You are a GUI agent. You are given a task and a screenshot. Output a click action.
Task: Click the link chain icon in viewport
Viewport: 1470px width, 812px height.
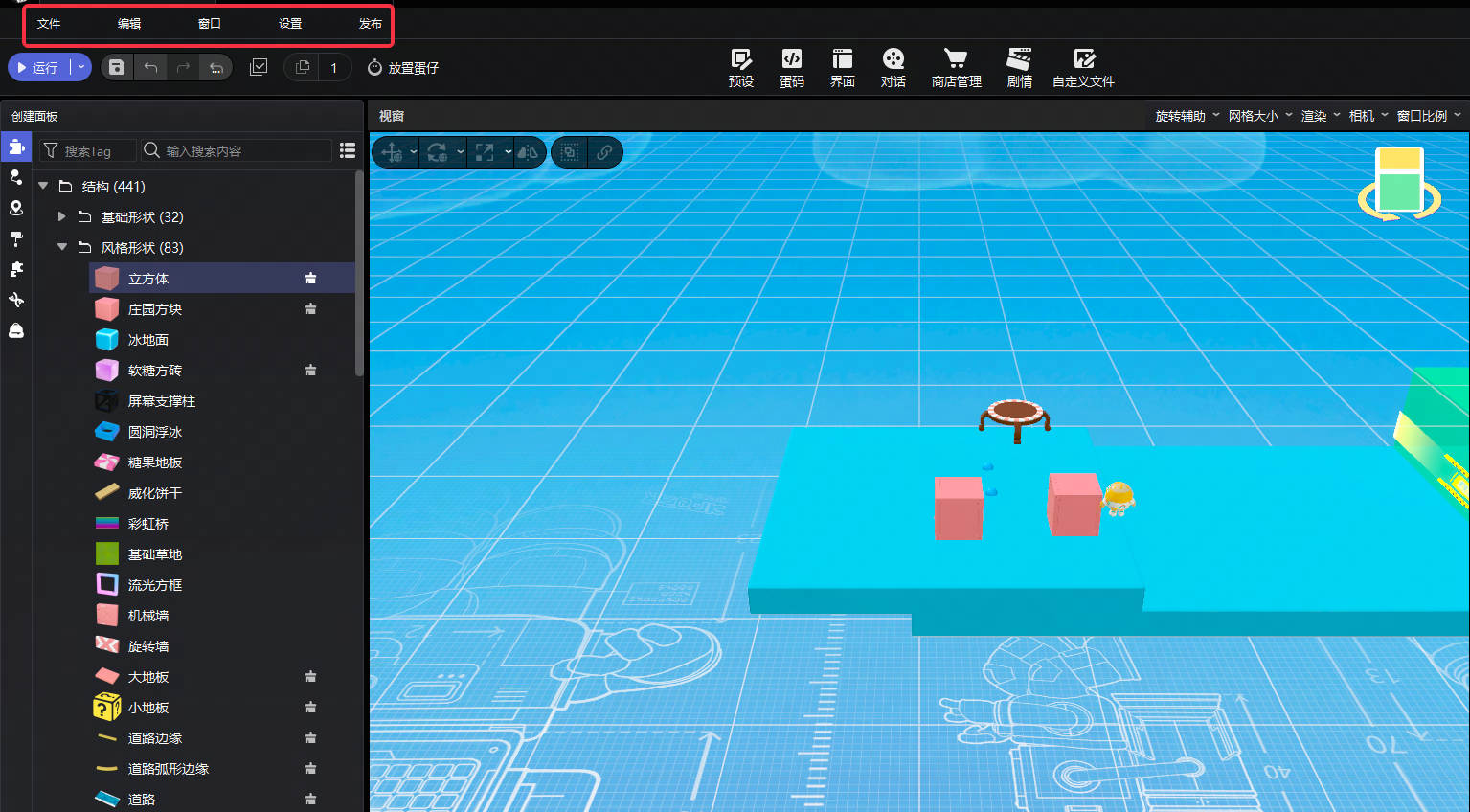point(604,152)
